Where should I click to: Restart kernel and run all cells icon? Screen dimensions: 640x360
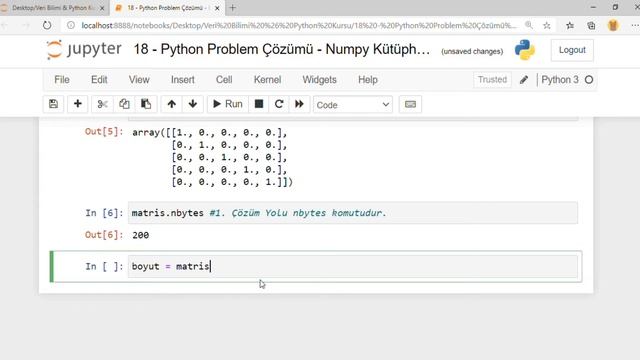pos(299,104)
